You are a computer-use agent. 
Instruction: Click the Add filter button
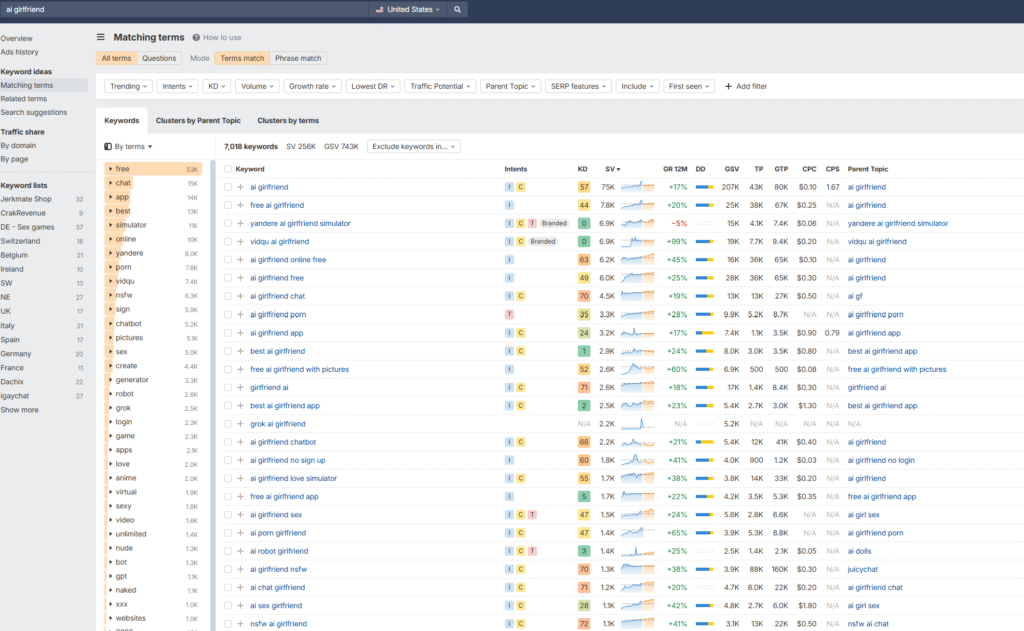point(746,86)
